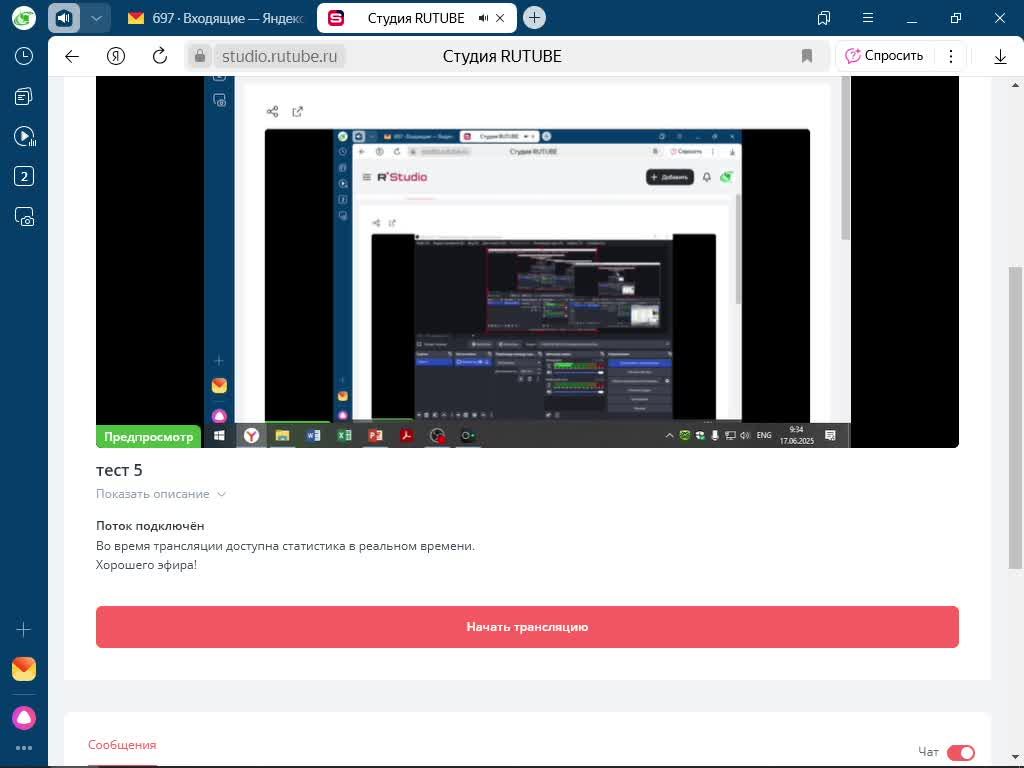The image size is (1024, 768).
Task: Show the open tabs counter "2"
Action: pyautogui.click(x=24, y=176)
